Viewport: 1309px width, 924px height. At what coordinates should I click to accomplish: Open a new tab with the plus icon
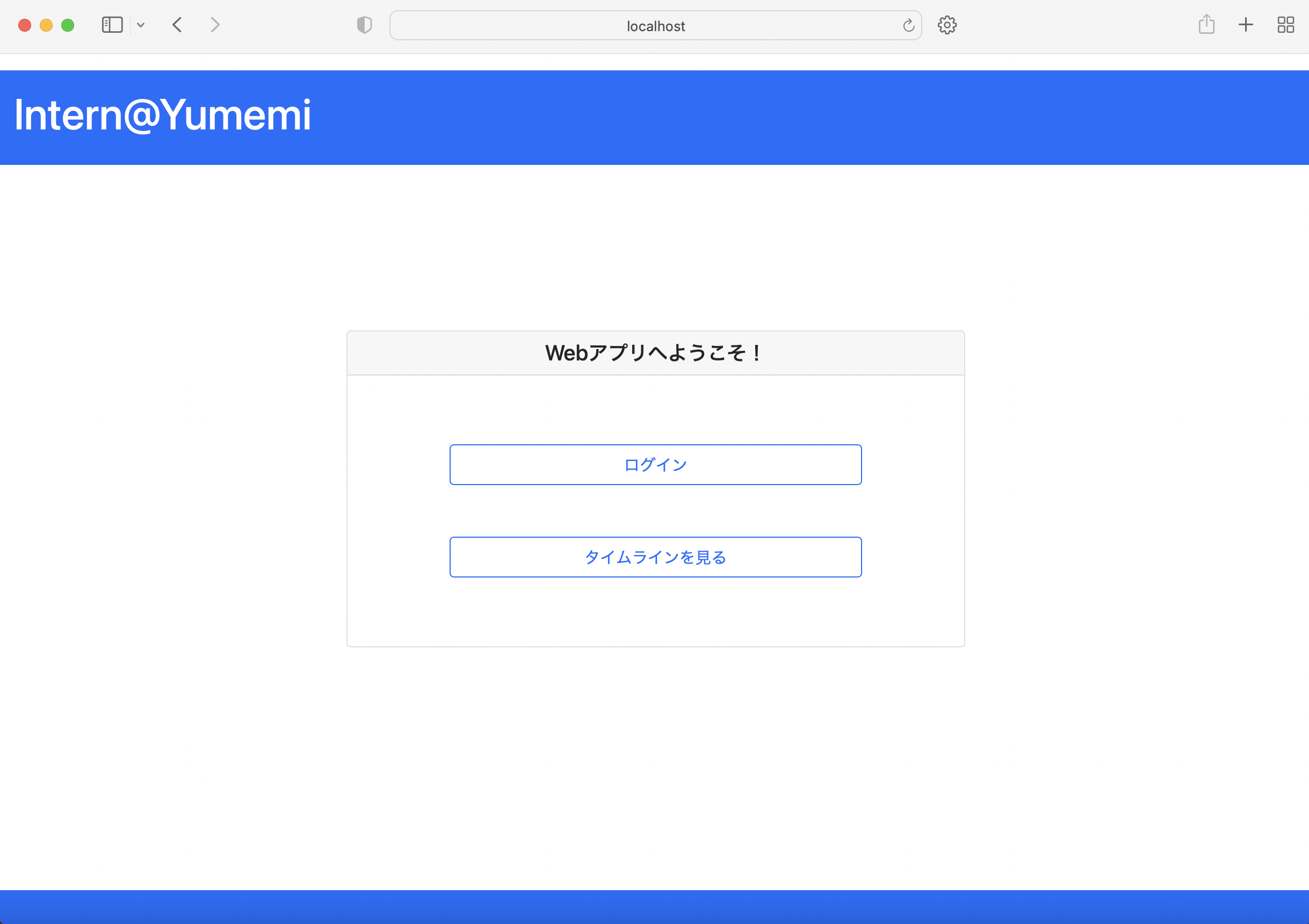pos(1246,25)
